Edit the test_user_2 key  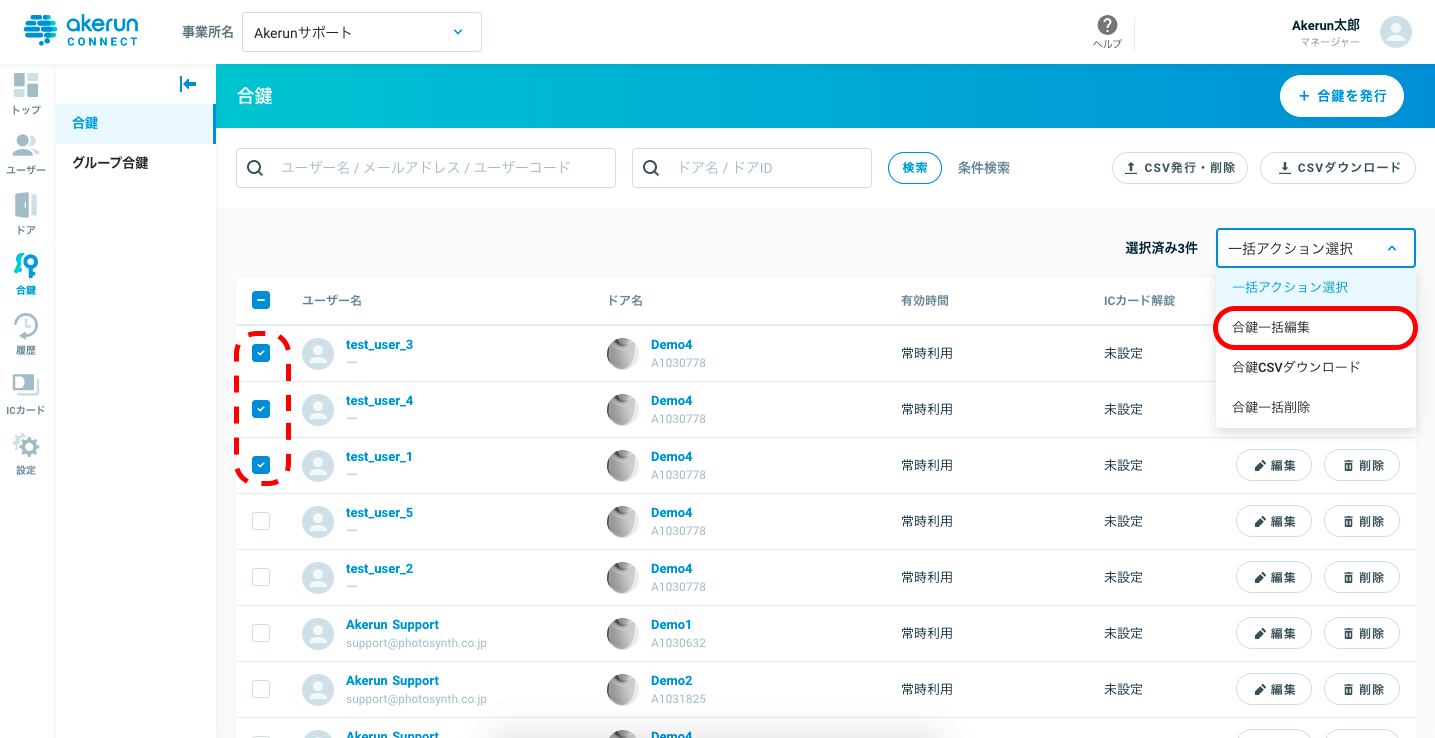(x=1274, y=577)
